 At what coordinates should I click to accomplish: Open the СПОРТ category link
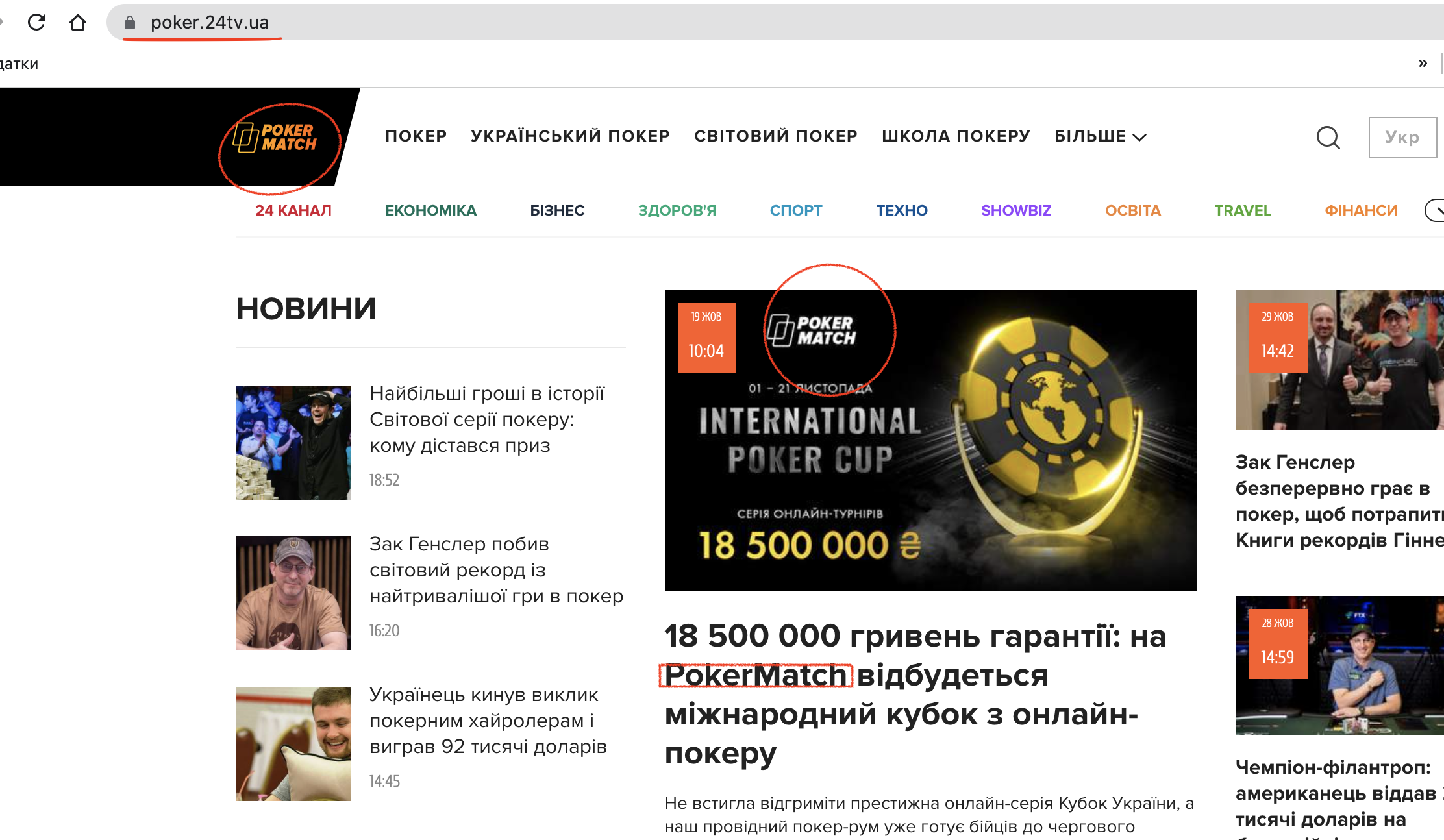(796, 210)
